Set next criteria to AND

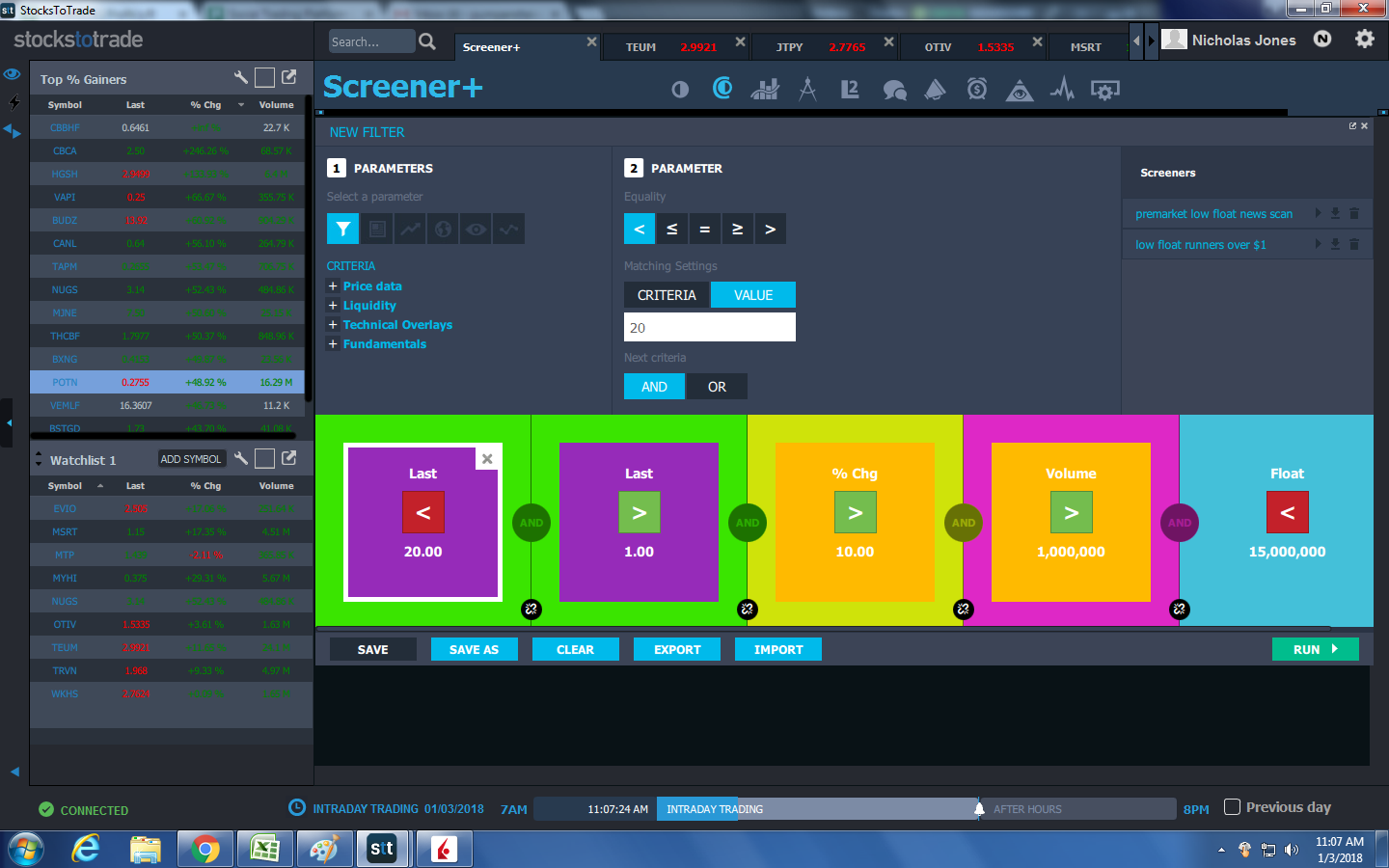[x=654, y=387]
